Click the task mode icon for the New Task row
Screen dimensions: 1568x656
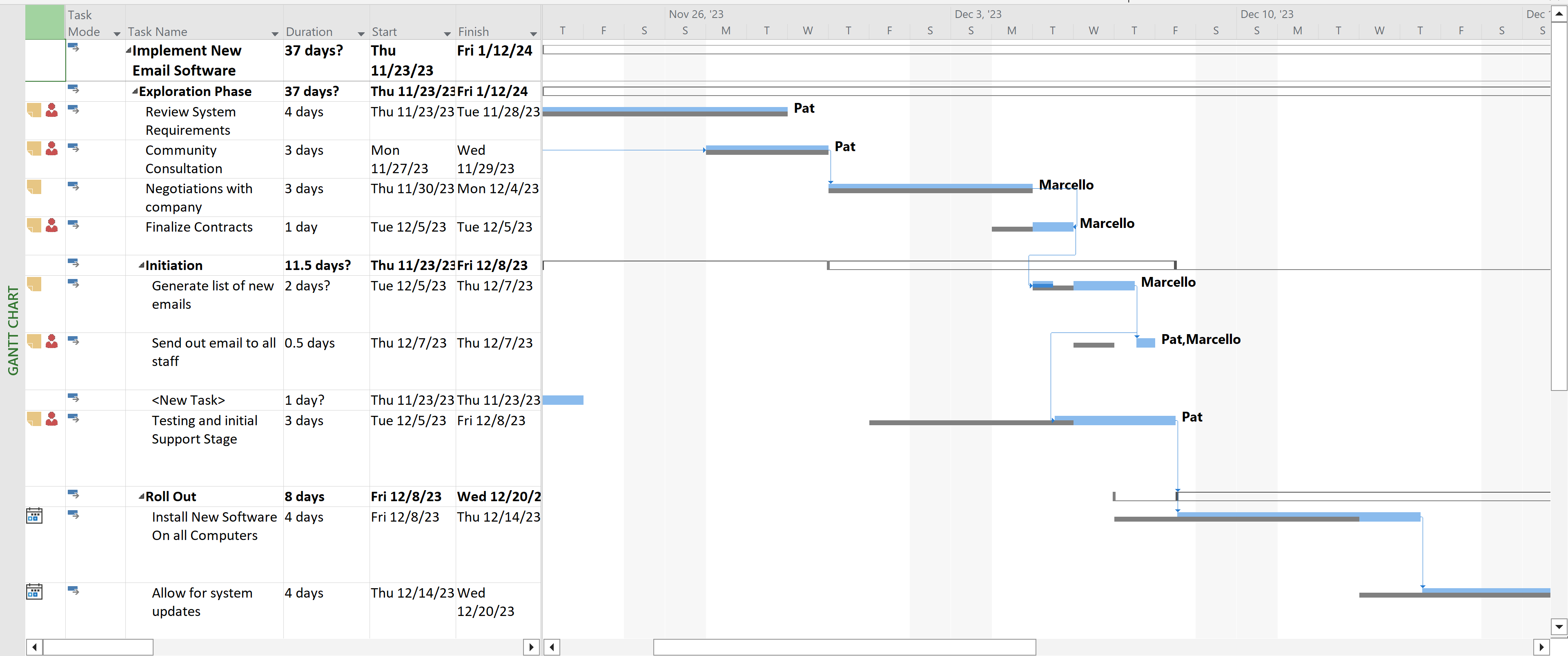click(x=73, y=398)
